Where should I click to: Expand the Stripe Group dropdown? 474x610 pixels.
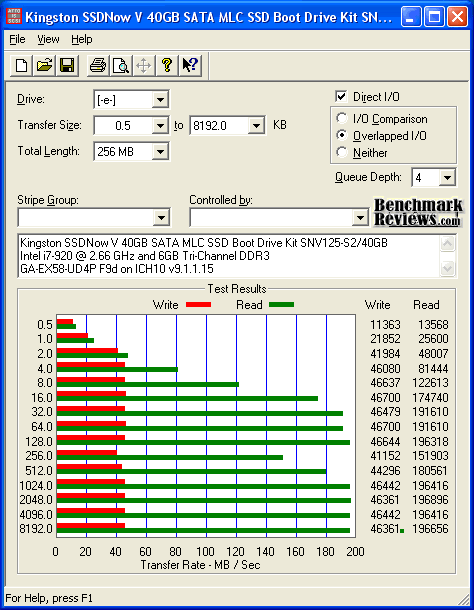161,218
